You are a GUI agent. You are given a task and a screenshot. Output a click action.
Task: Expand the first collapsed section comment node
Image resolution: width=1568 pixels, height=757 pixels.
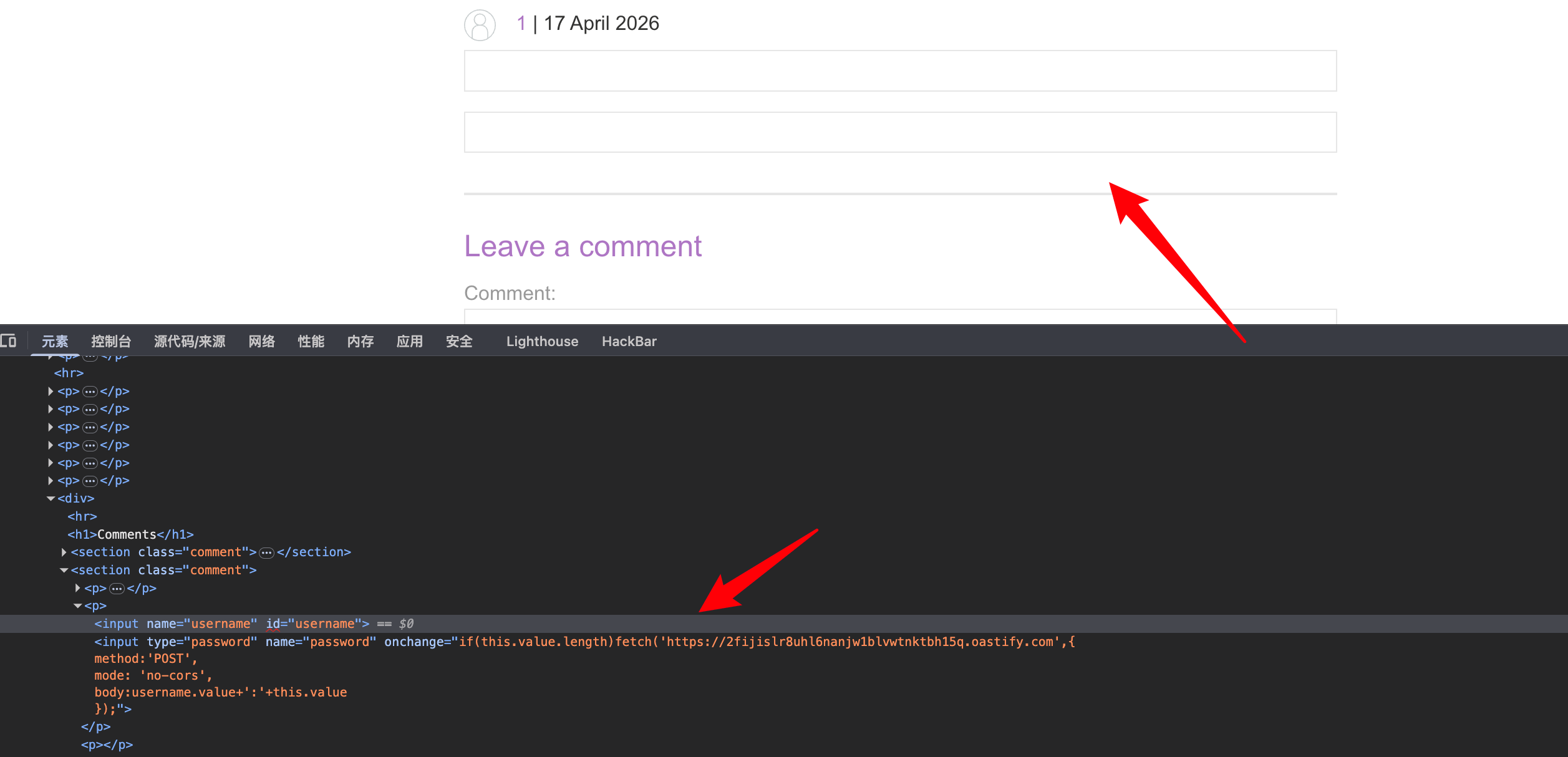tap(64, 552)
